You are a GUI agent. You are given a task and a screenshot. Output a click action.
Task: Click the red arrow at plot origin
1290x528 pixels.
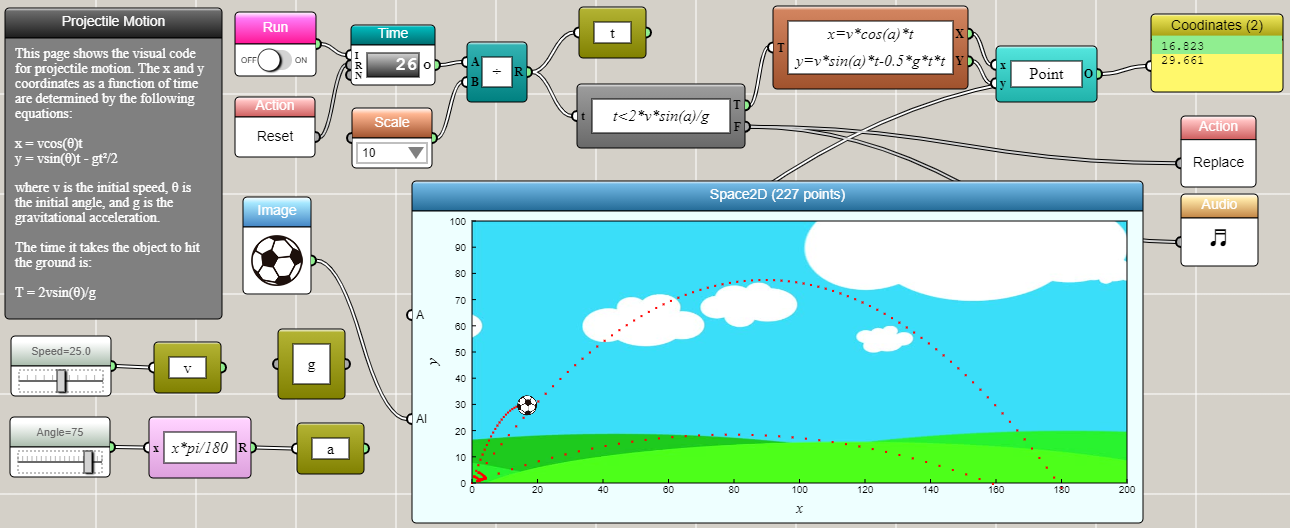(478, 477)
